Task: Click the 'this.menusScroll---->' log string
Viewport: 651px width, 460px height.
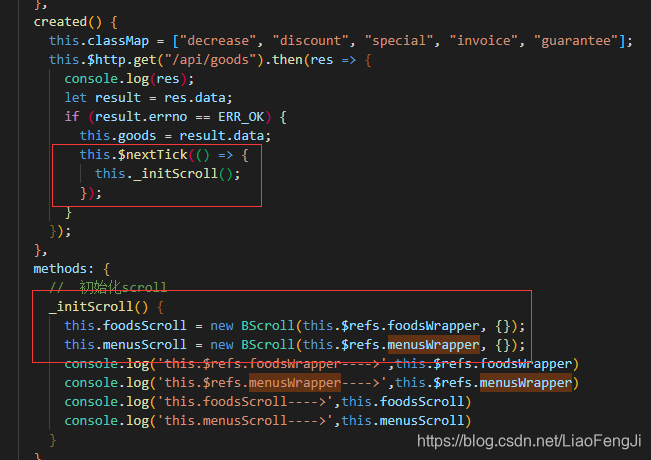Action: tap(245, 421)
